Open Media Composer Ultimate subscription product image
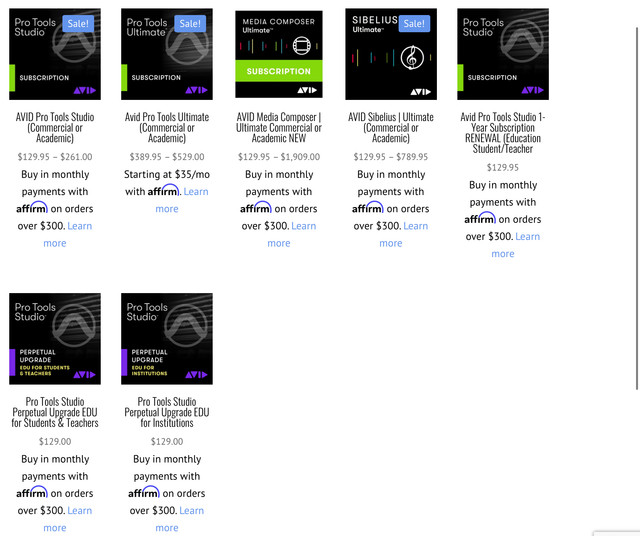The height and width of the screenshot is (536, 640). coord(279,54)
